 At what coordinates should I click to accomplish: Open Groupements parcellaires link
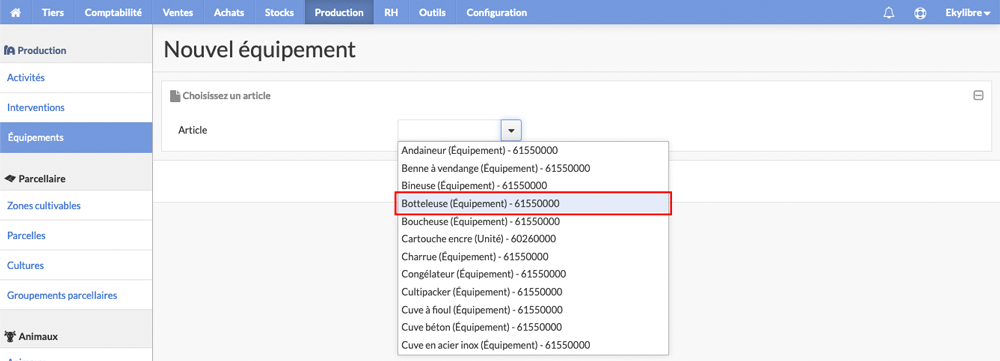pyautogui.click(x=76, y=295)
